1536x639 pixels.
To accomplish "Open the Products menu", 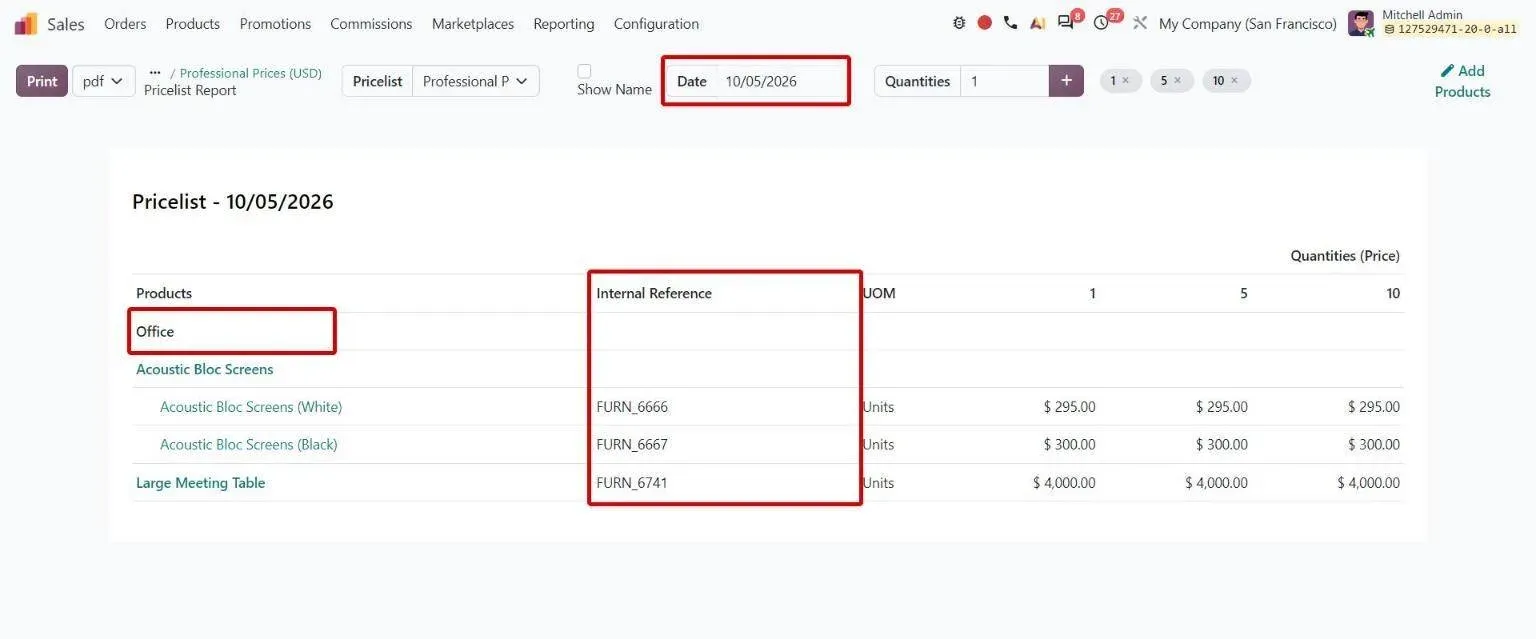I will click(193, 23).
